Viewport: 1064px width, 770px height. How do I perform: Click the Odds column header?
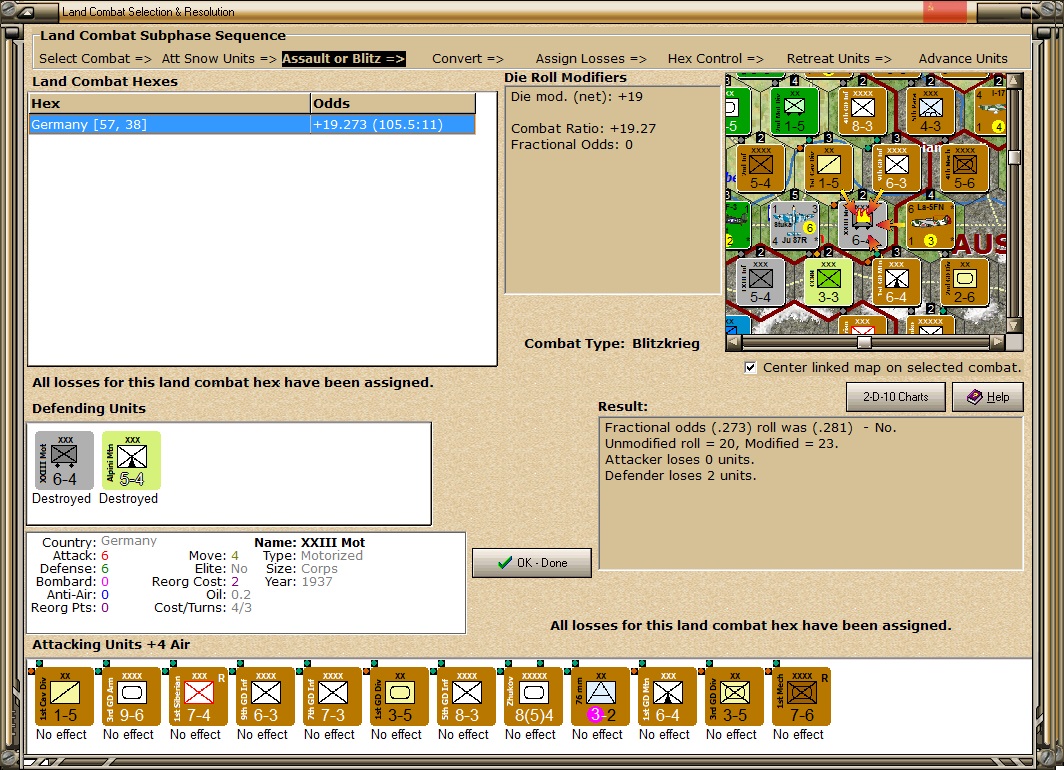[393, 103]
